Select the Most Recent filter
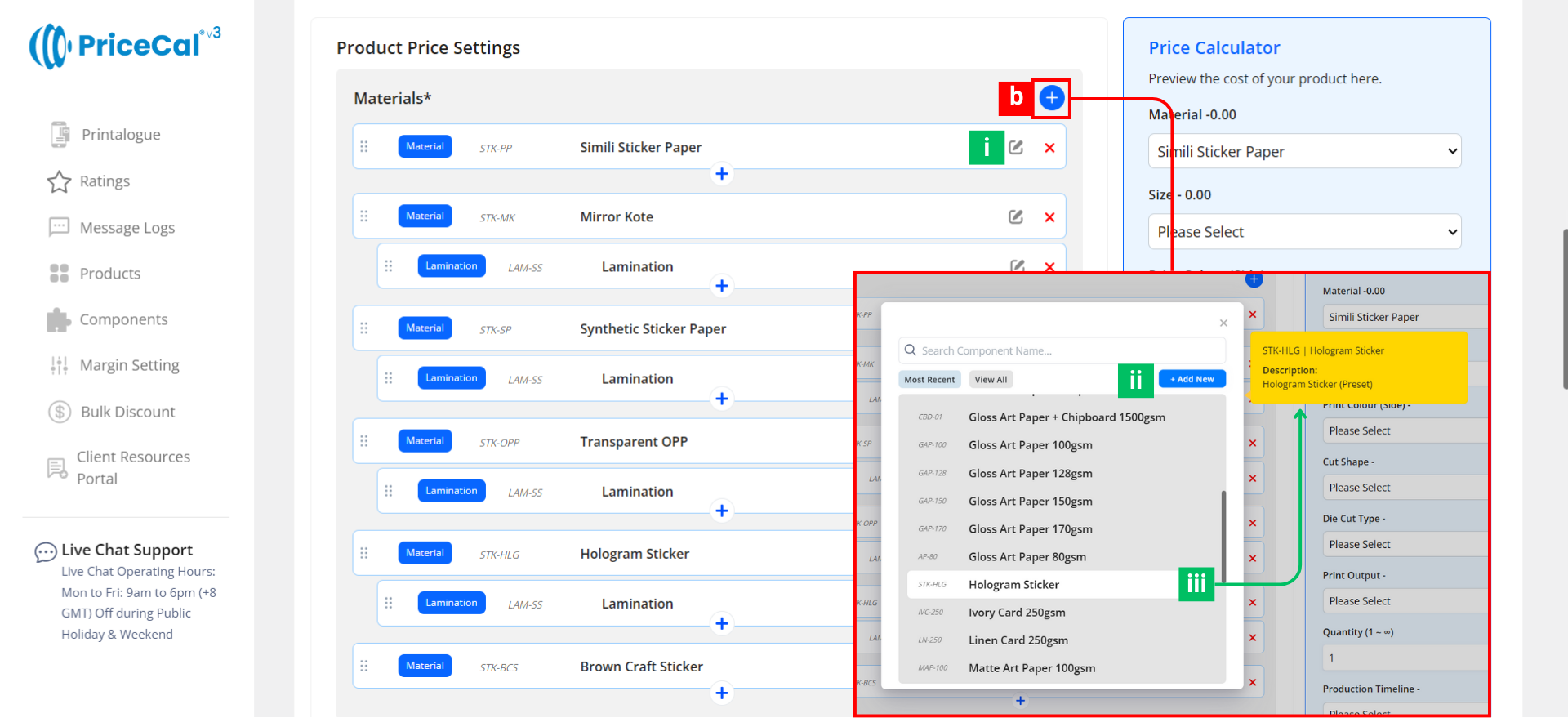The height and width of the screenshot is (718, 1568). [x=929, y=380]
